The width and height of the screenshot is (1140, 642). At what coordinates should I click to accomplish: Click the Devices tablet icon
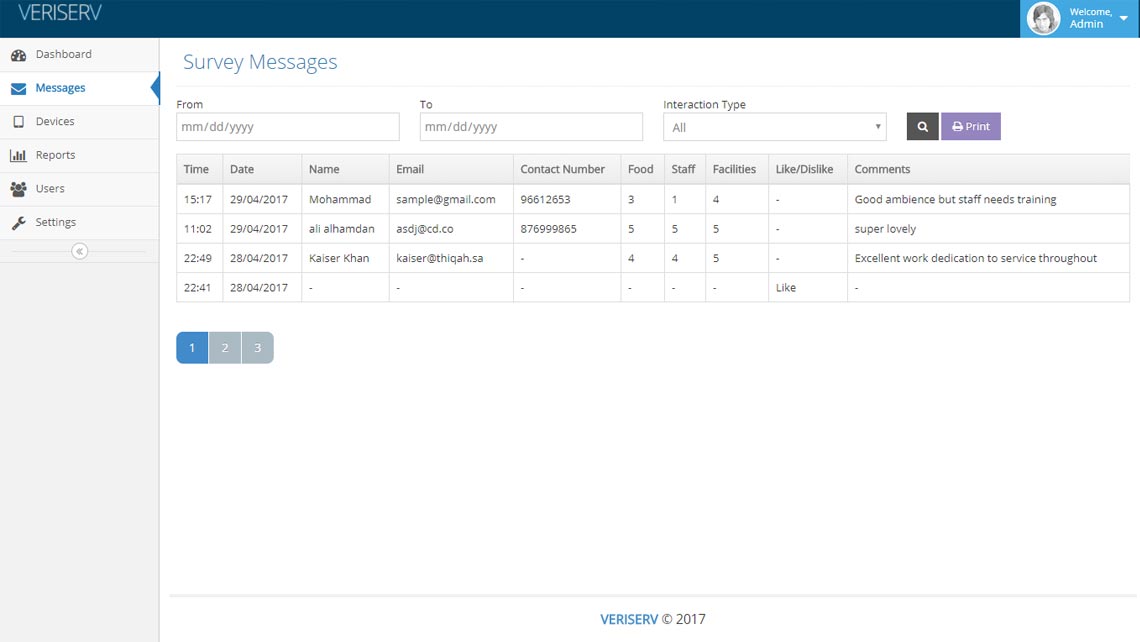tap(18, 122)
